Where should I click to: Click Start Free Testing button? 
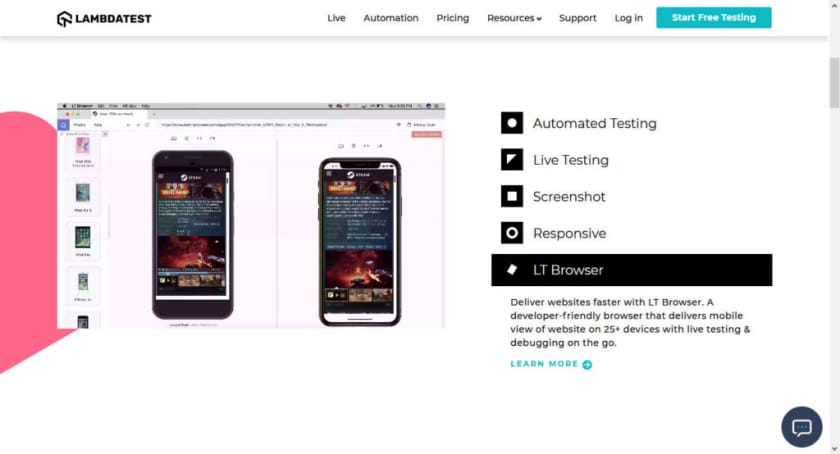pyautogui.click(x=714, y=18)
